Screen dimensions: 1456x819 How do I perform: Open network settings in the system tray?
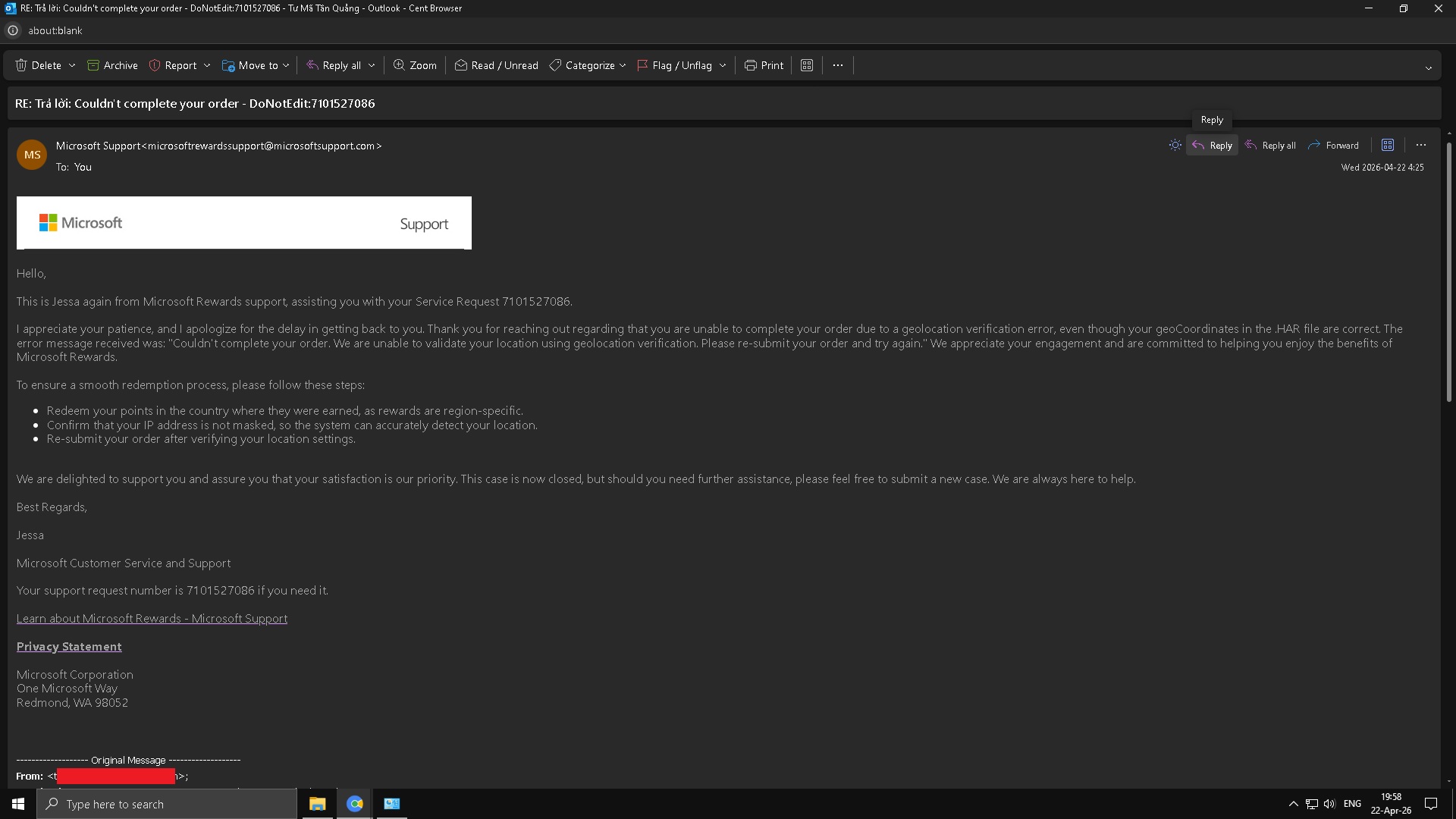click(x=1312, y=804)
